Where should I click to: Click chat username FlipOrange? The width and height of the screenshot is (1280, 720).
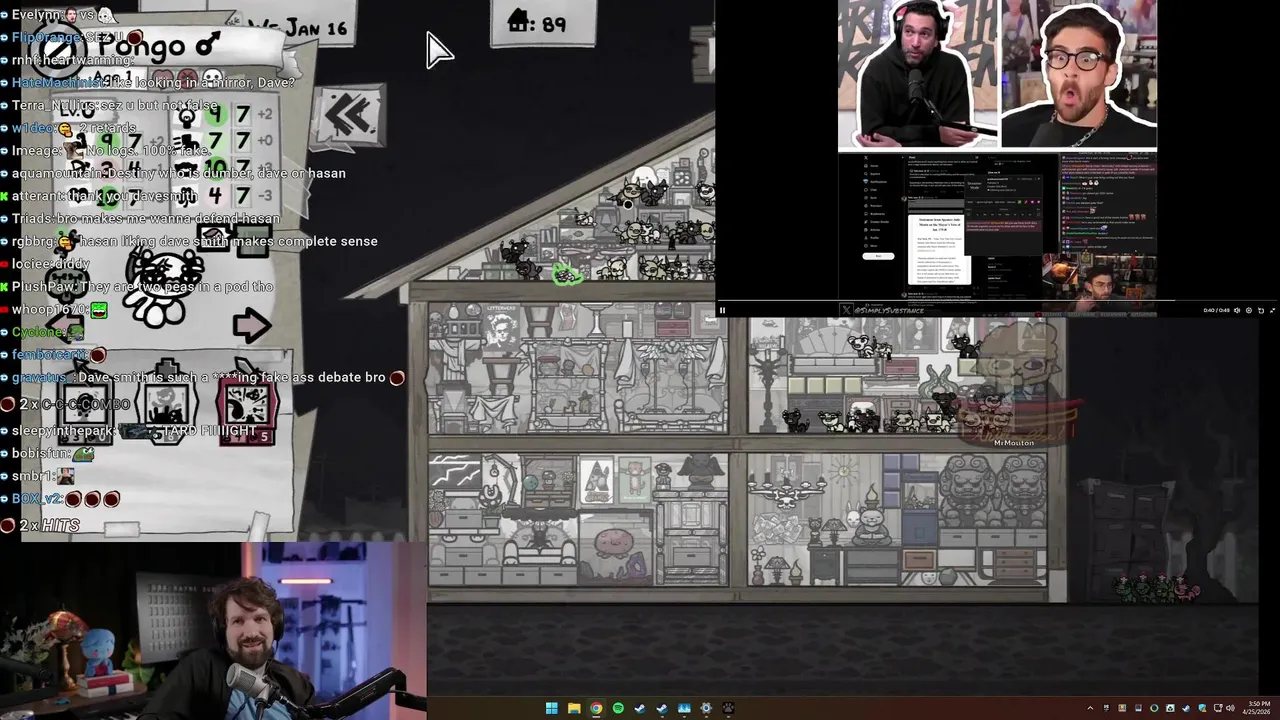[x=46, y=37]
